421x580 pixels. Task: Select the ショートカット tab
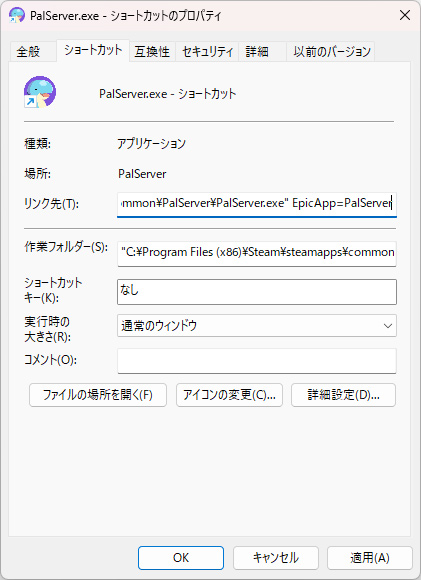click(x=93, y=50)
